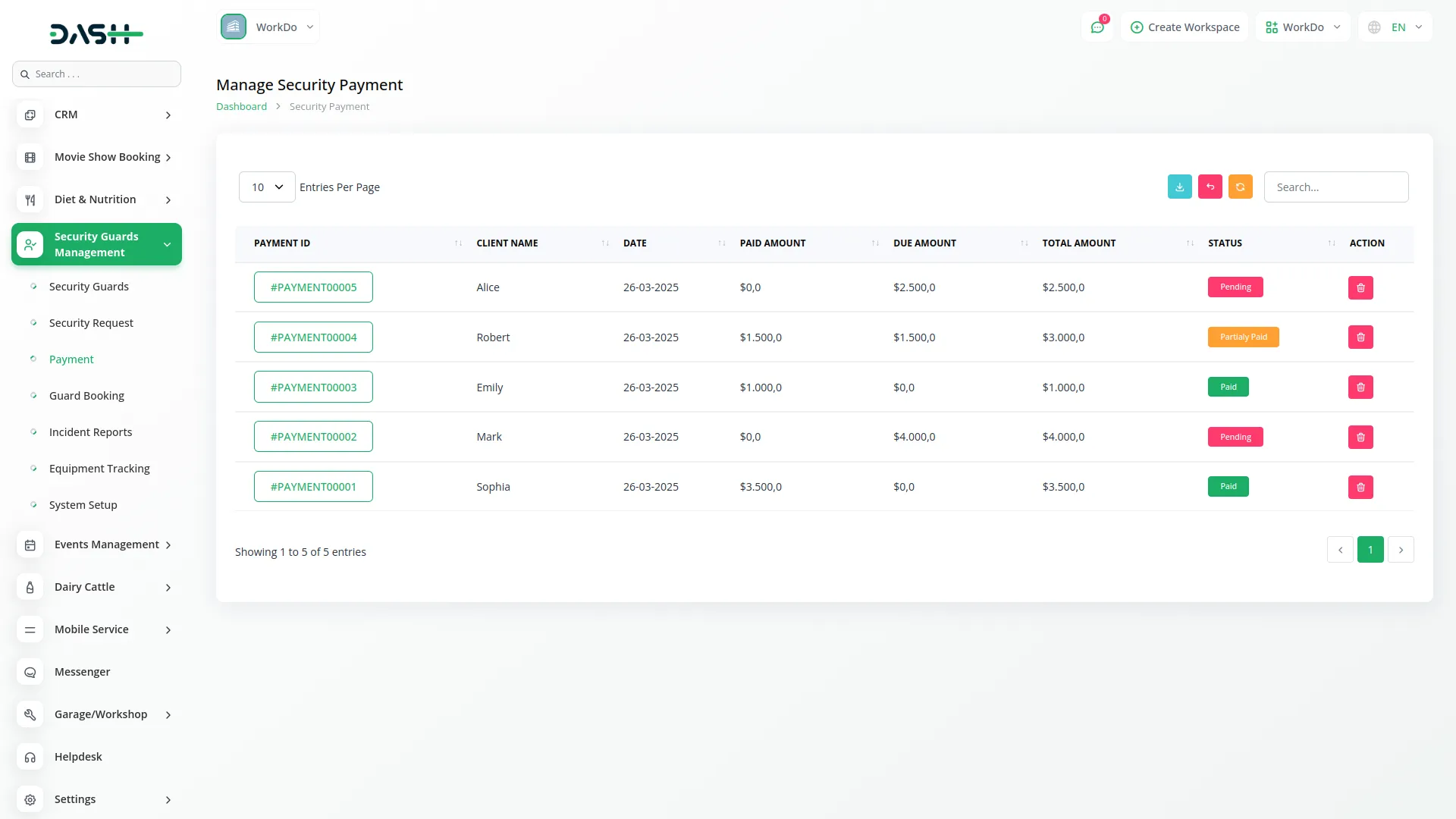Click the Create Workspace button
The height and width of the screenshot is (819, 1456).
pyautogui.click(x=1185, y=27)
